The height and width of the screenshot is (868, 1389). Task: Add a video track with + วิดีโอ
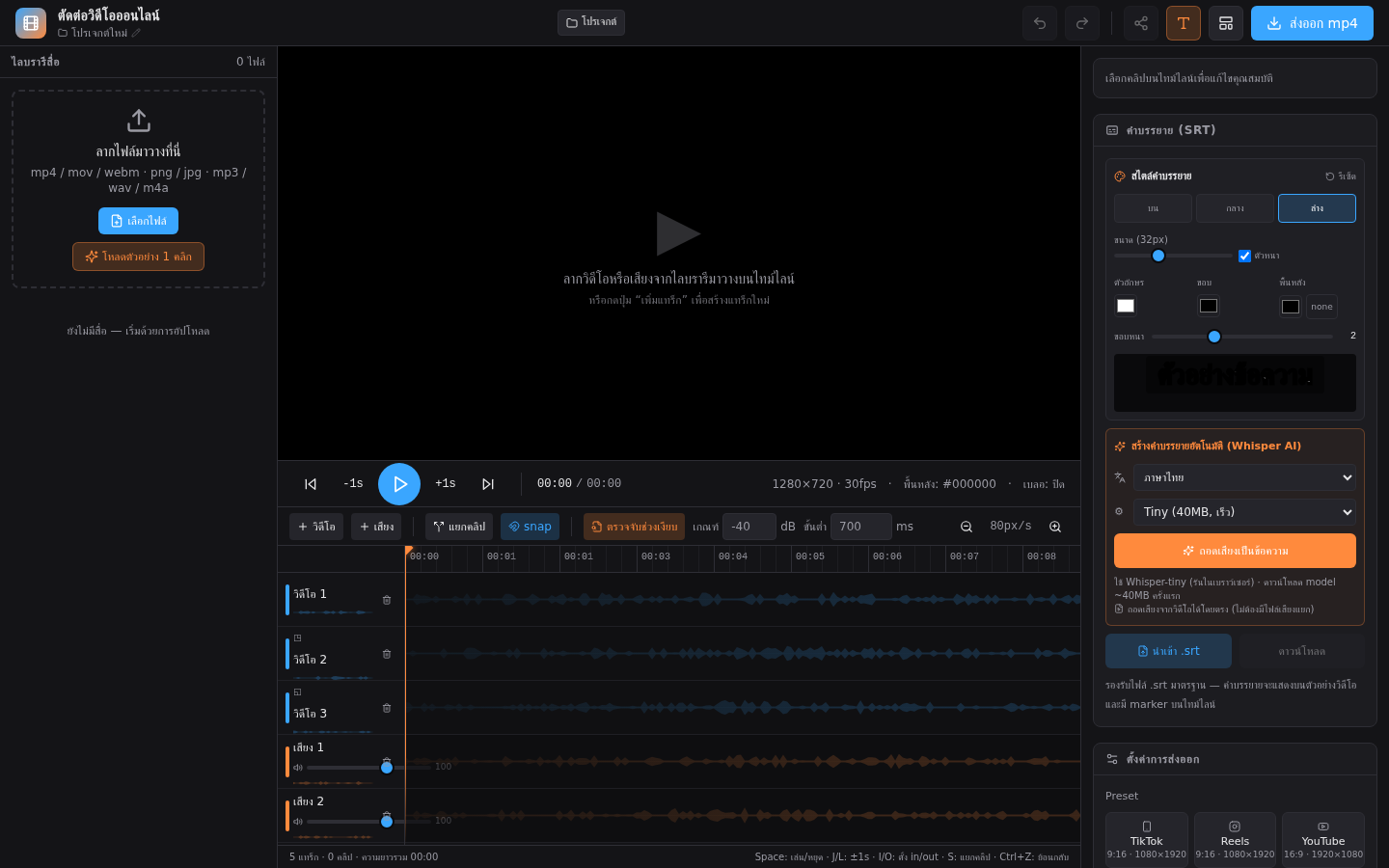[x=316, y=527]
